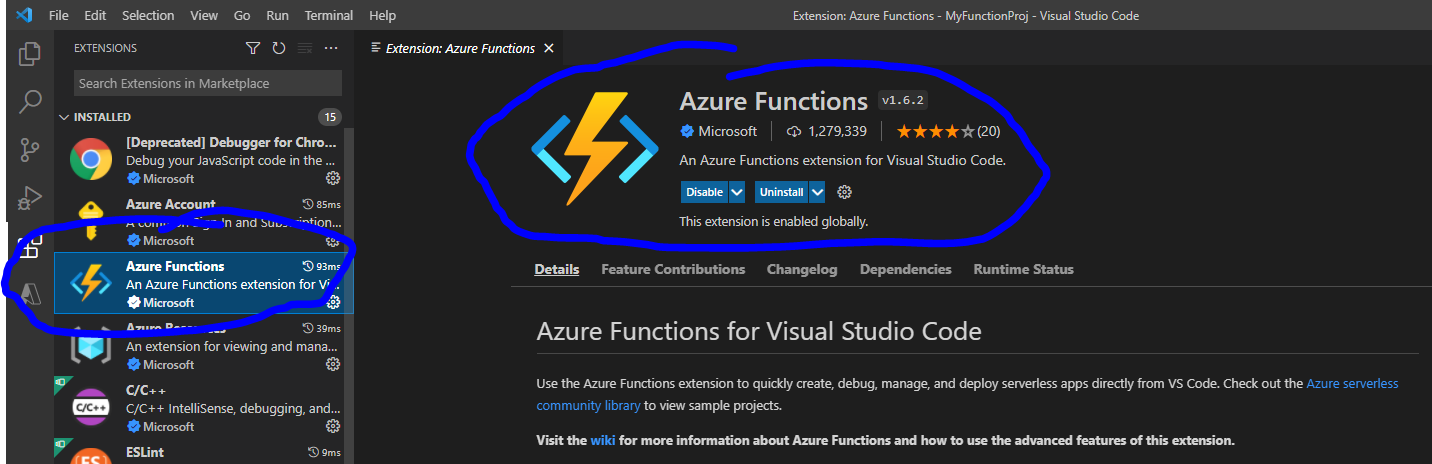Switch to the Feature Contributions tab

pos(673,269)
